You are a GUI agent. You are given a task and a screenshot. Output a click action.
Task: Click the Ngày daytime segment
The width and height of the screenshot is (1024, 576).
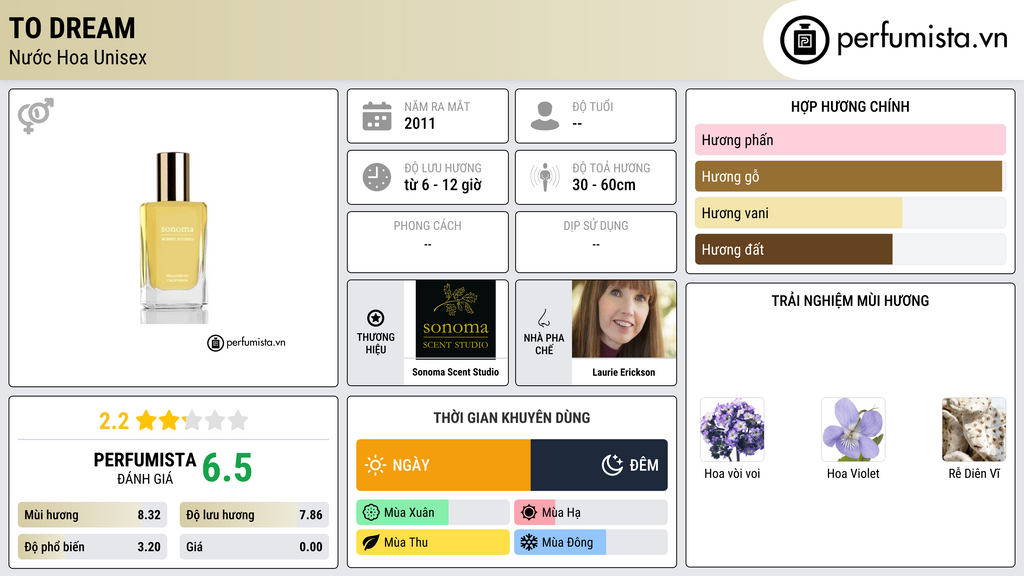pyautogui.click(x=443, y=465)
